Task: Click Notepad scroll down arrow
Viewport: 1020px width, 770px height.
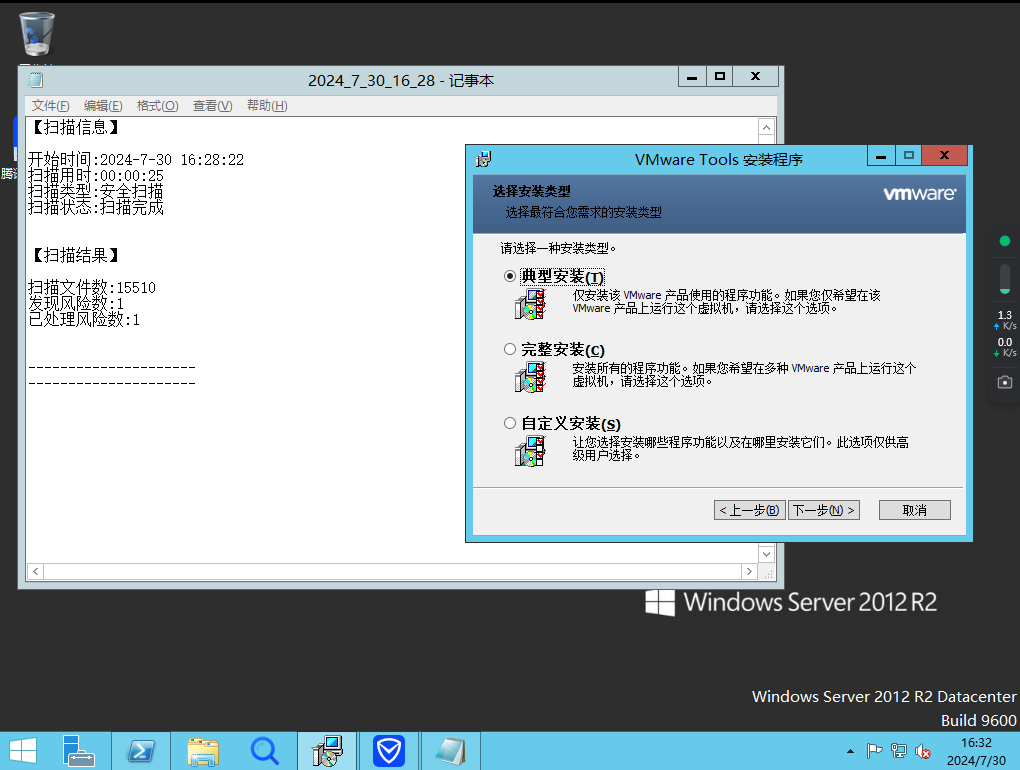Action: pyautogui.click(x=766, y=554)
